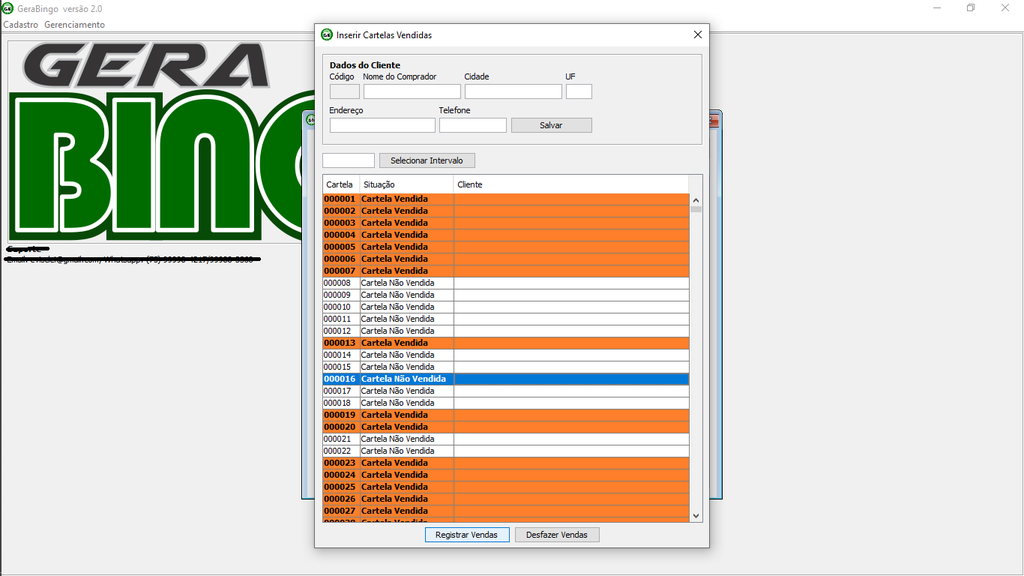Viewport: 1024px width, 576px height.
Task: Focus the Código field
Action: point(344,91)
